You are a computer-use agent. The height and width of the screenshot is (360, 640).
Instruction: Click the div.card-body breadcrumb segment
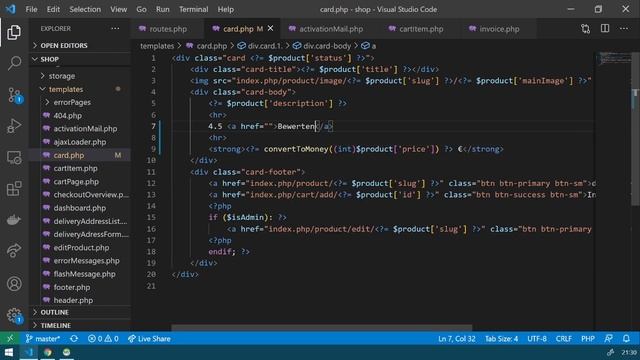322,46
